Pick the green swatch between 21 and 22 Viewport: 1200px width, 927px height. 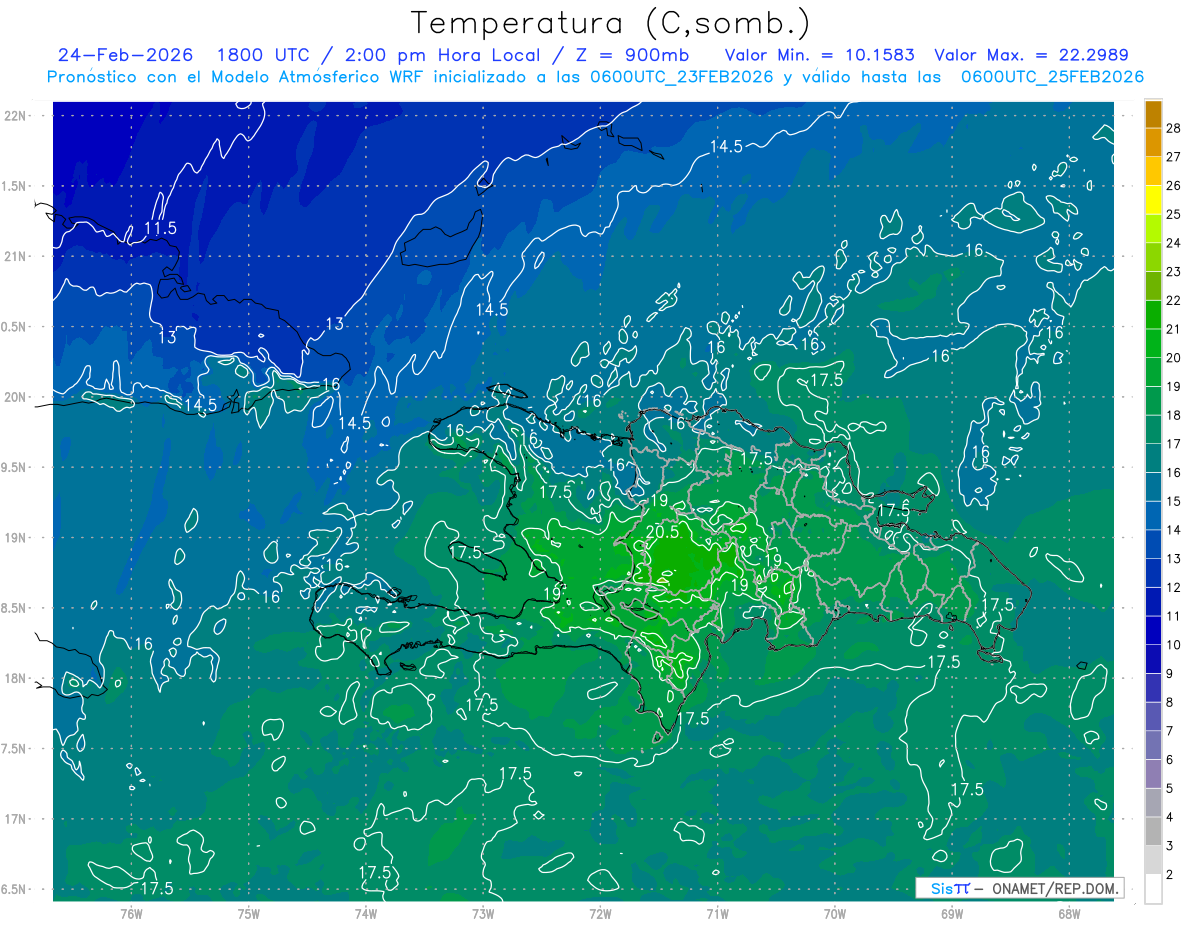click(1153, 314)
